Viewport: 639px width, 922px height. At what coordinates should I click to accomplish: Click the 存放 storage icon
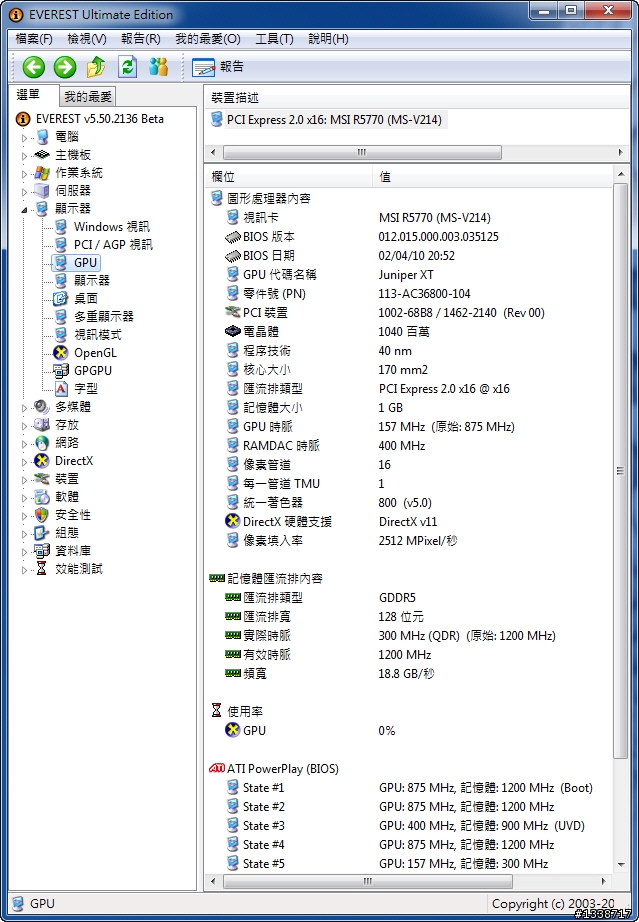42,425
